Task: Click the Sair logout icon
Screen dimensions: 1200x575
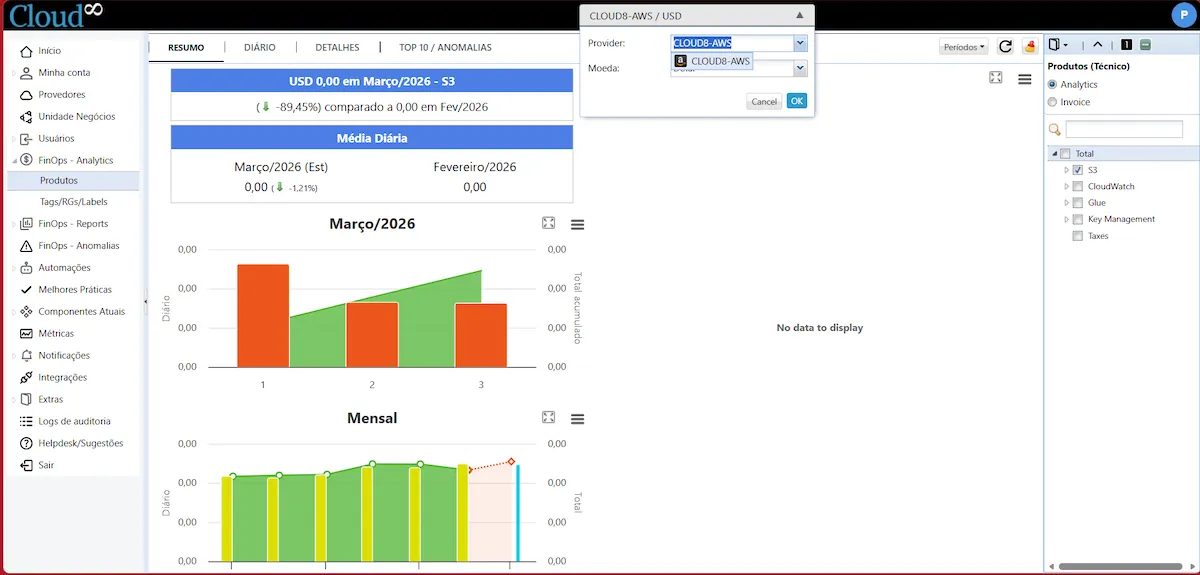Action: [26, 466]
